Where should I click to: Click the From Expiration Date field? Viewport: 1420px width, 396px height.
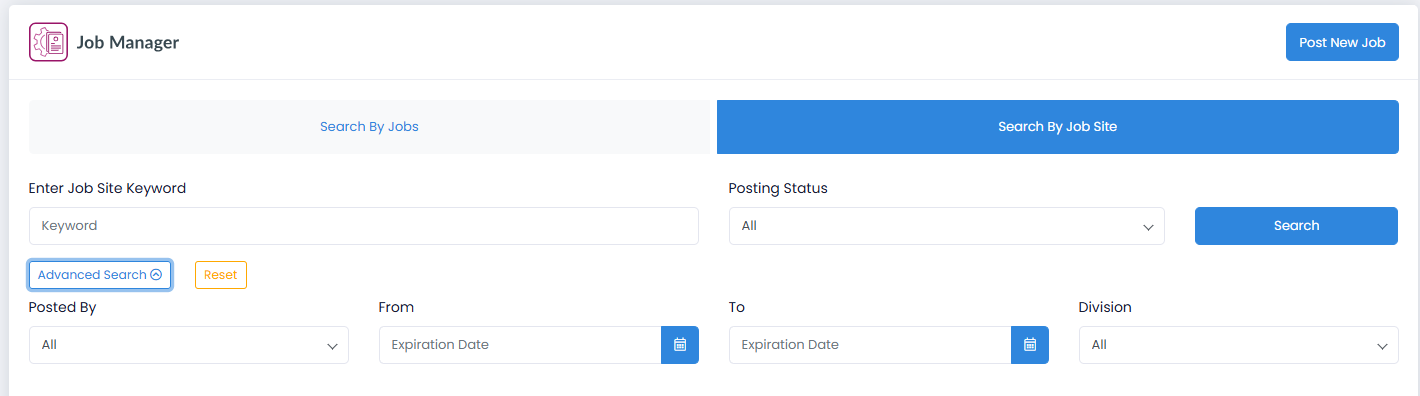(520, 345)
